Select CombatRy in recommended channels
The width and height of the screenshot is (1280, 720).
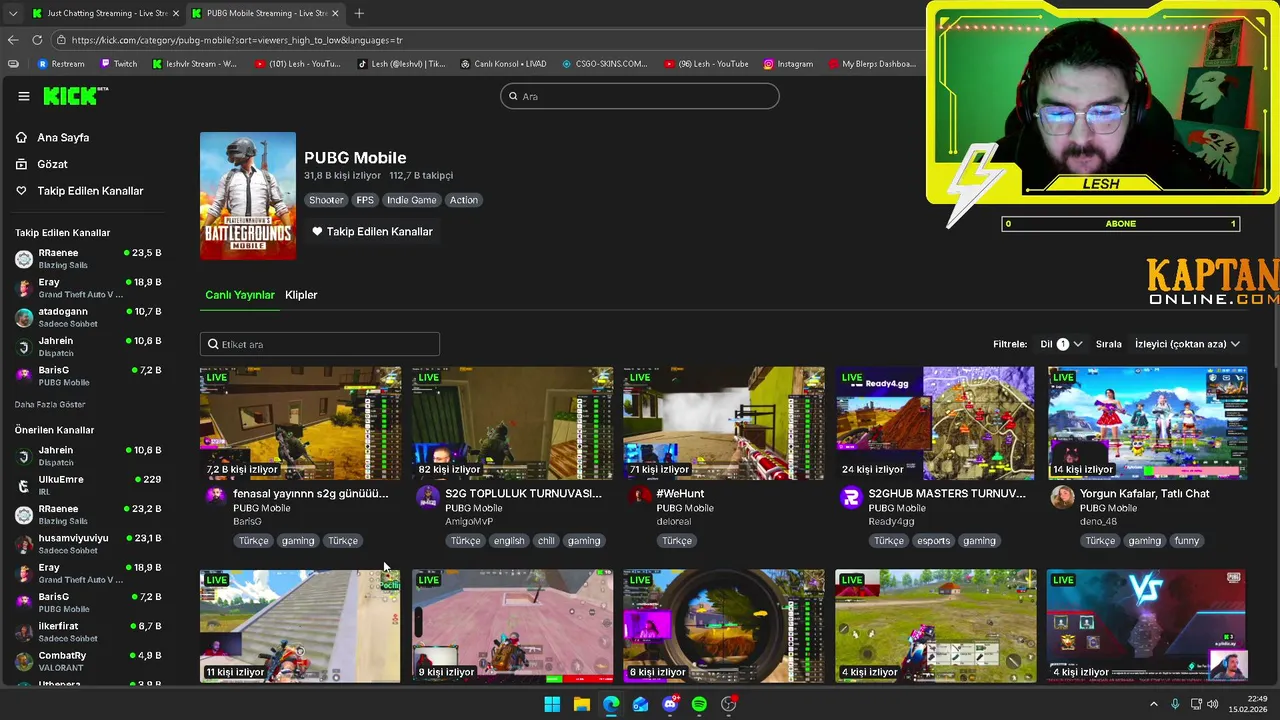(88, 661)
